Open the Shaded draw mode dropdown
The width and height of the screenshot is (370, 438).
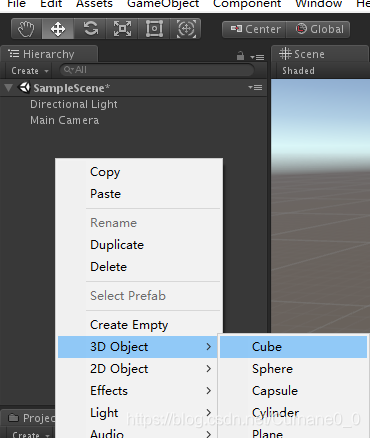298,71
